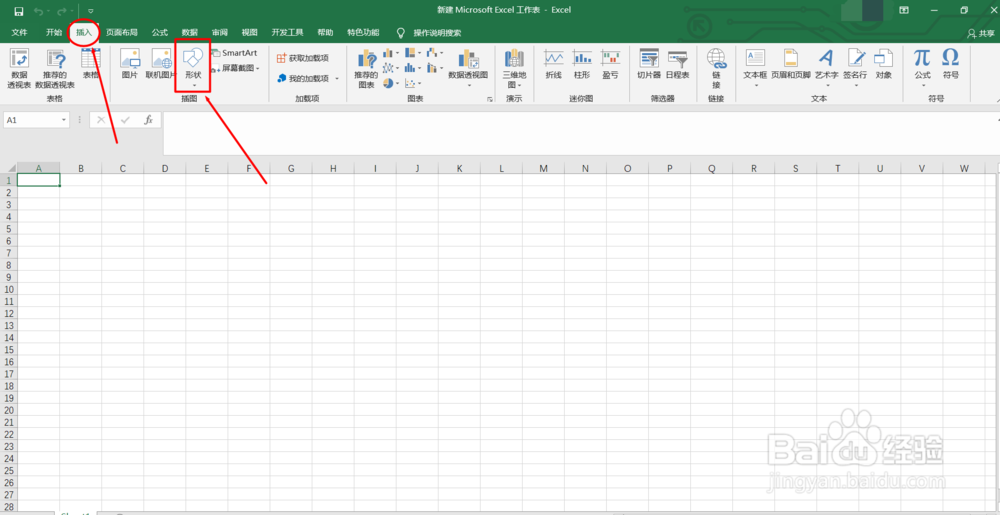Image resolution: width=1000 pixels, height=515 pixels.
Task: Insert a combo chart
Action: [x=435, y=68]
